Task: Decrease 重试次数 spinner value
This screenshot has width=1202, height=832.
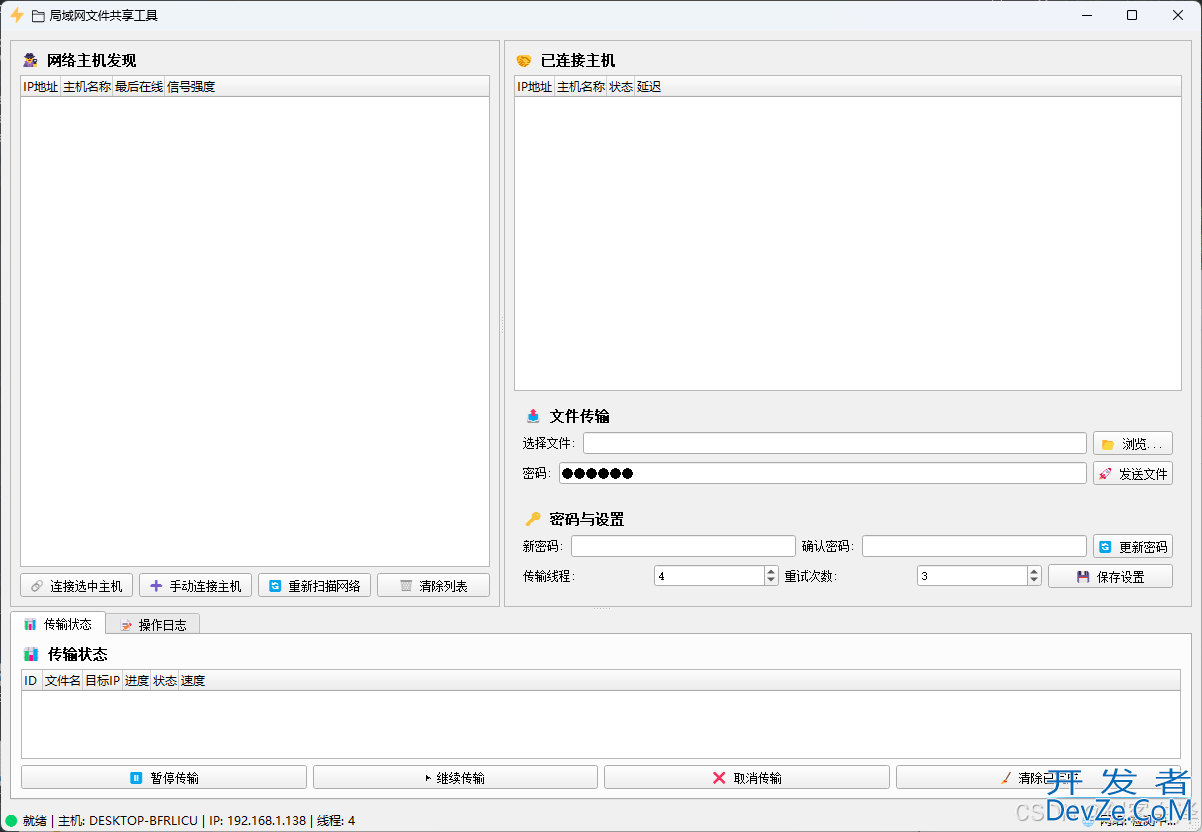Action: pyautogui.click(x=1034, y=581)
